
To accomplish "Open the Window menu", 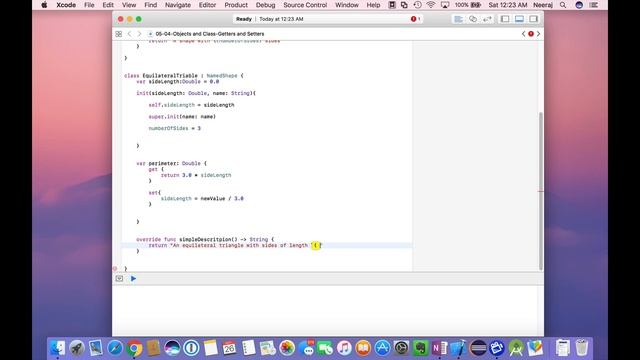I will [x=347, y=5].
